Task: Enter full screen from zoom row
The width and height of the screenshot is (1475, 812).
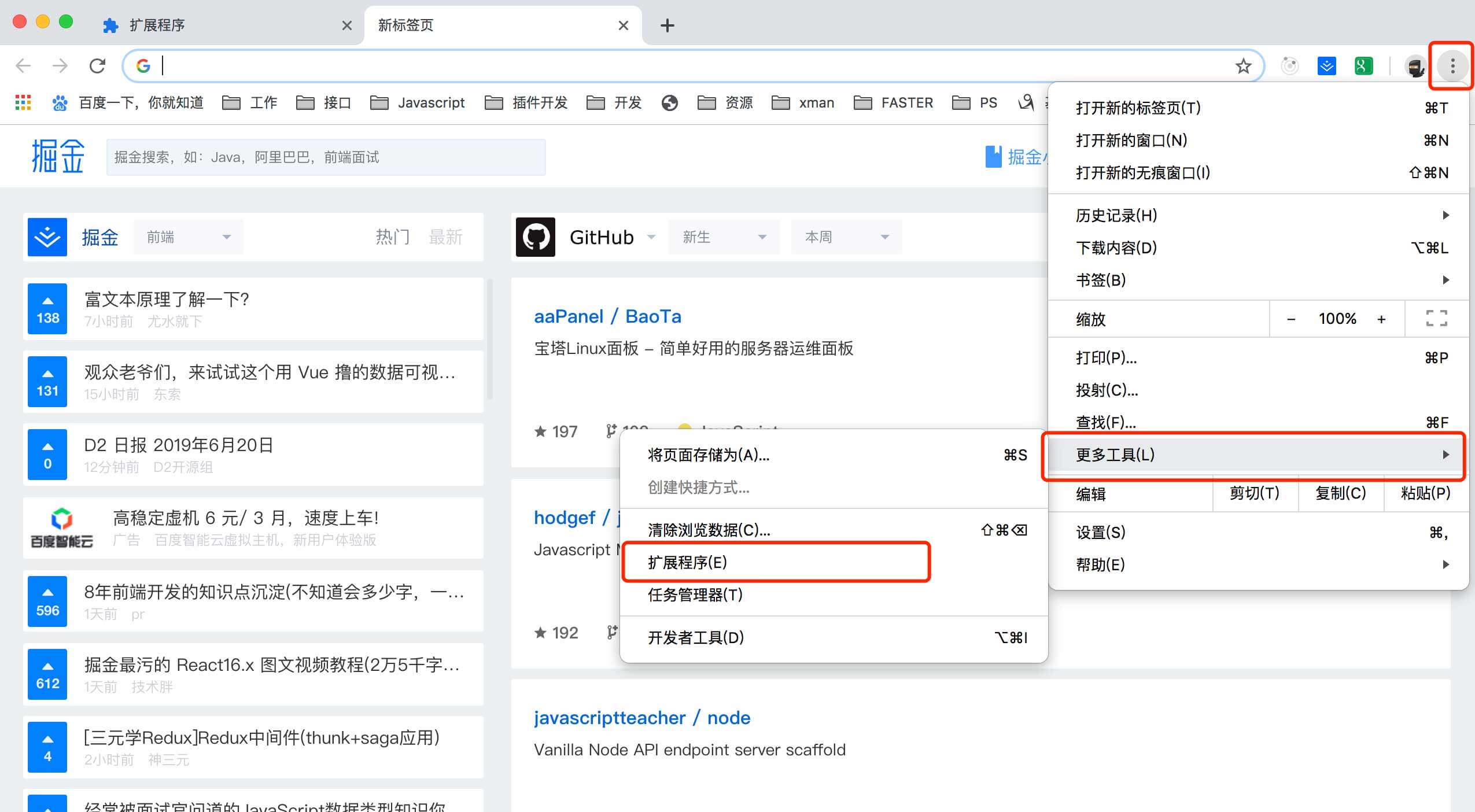Action: (1436, 319)
